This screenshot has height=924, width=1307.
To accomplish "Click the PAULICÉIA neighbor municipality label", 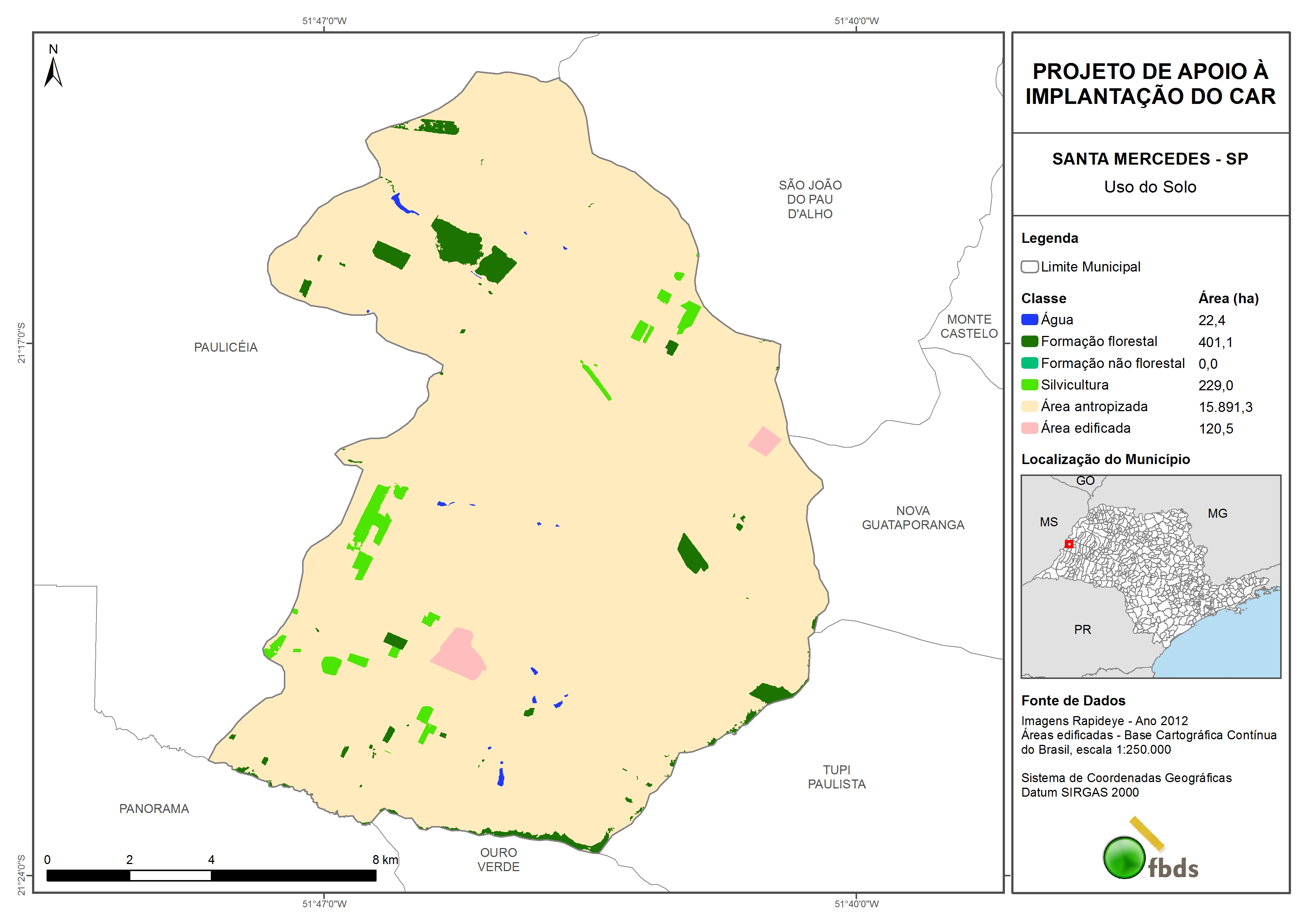I will tap(225, 347).
